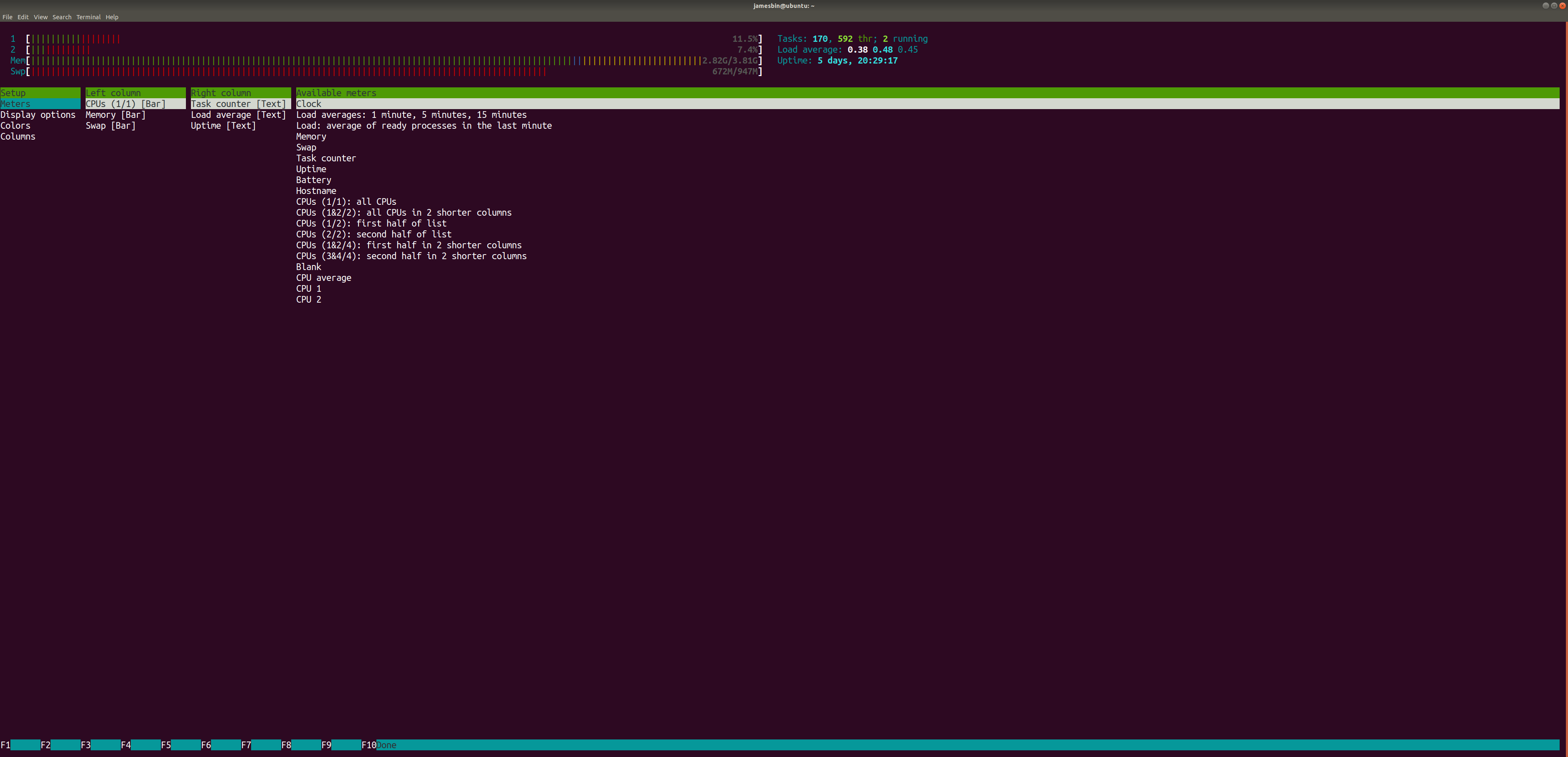This screenshot has height=757, width=1568.
Task: Select Hostname available meter
Action: coord(316,191)
